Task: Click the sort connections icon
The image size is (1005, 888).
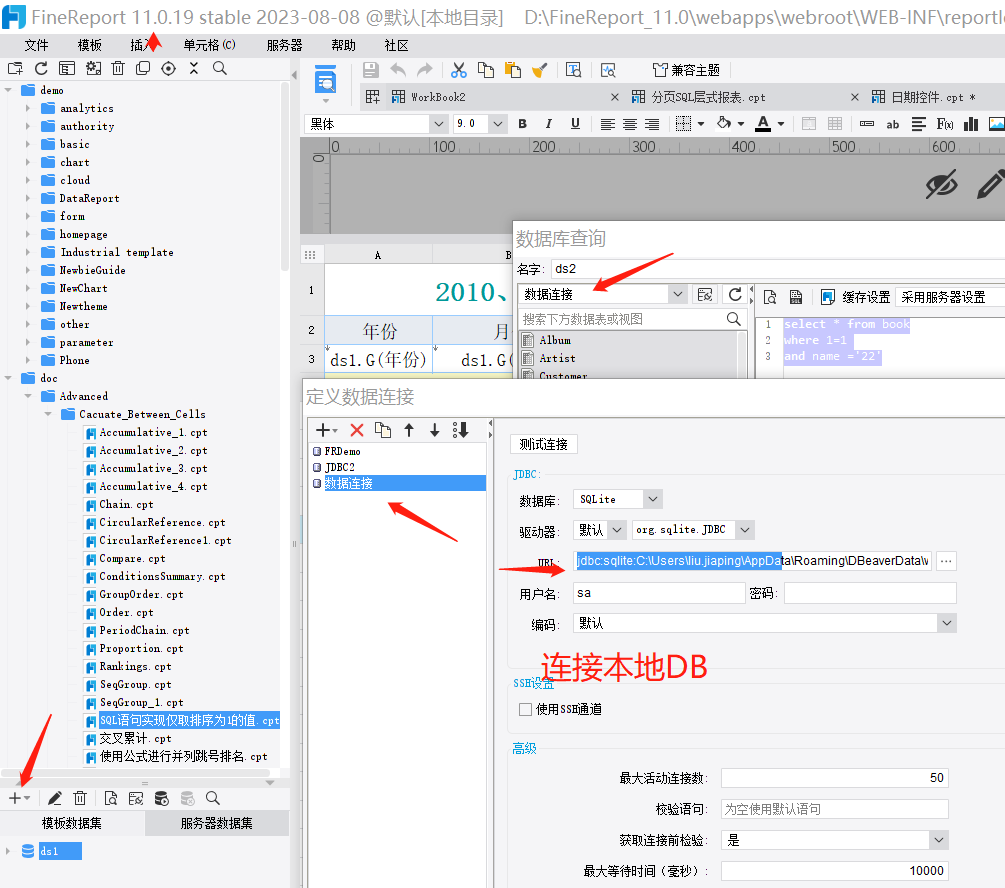Action: [461, 430]
